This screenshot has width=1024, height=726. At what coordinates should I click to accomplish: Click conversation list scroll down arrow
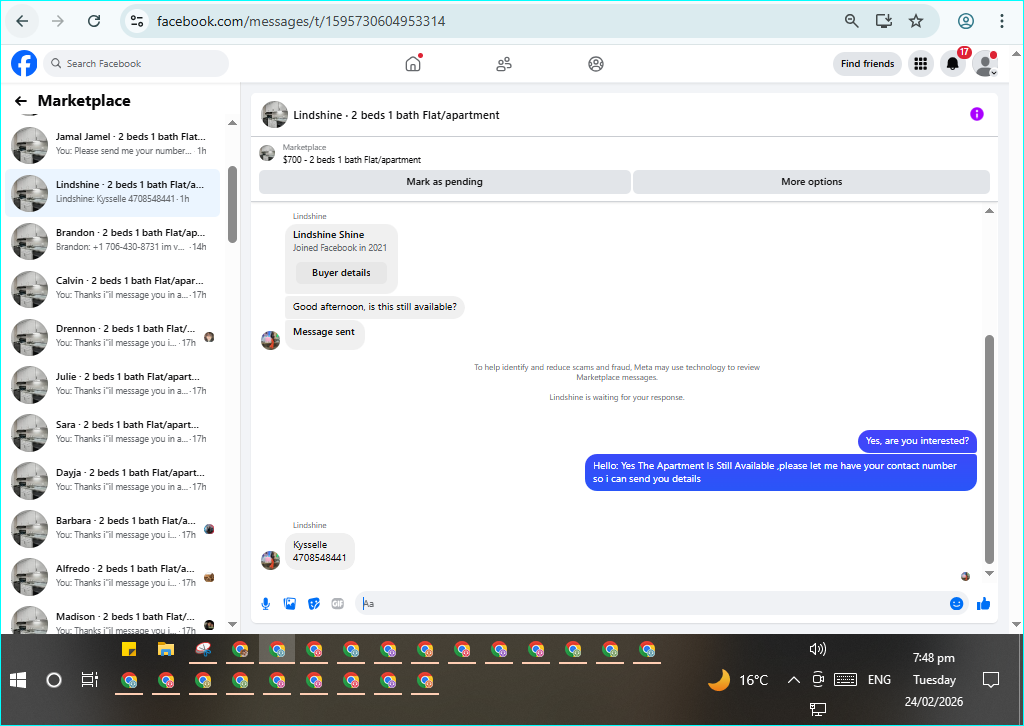(232, 624)
